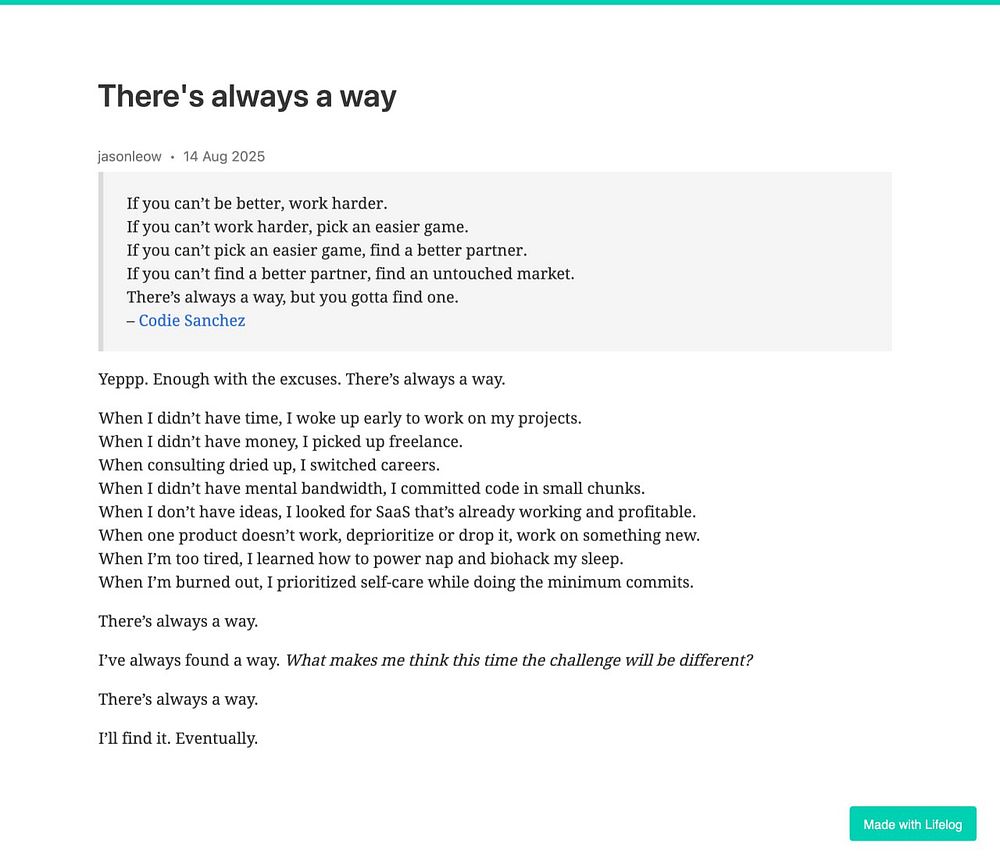Click the line about SaaS already profitable

pos(397,511)
